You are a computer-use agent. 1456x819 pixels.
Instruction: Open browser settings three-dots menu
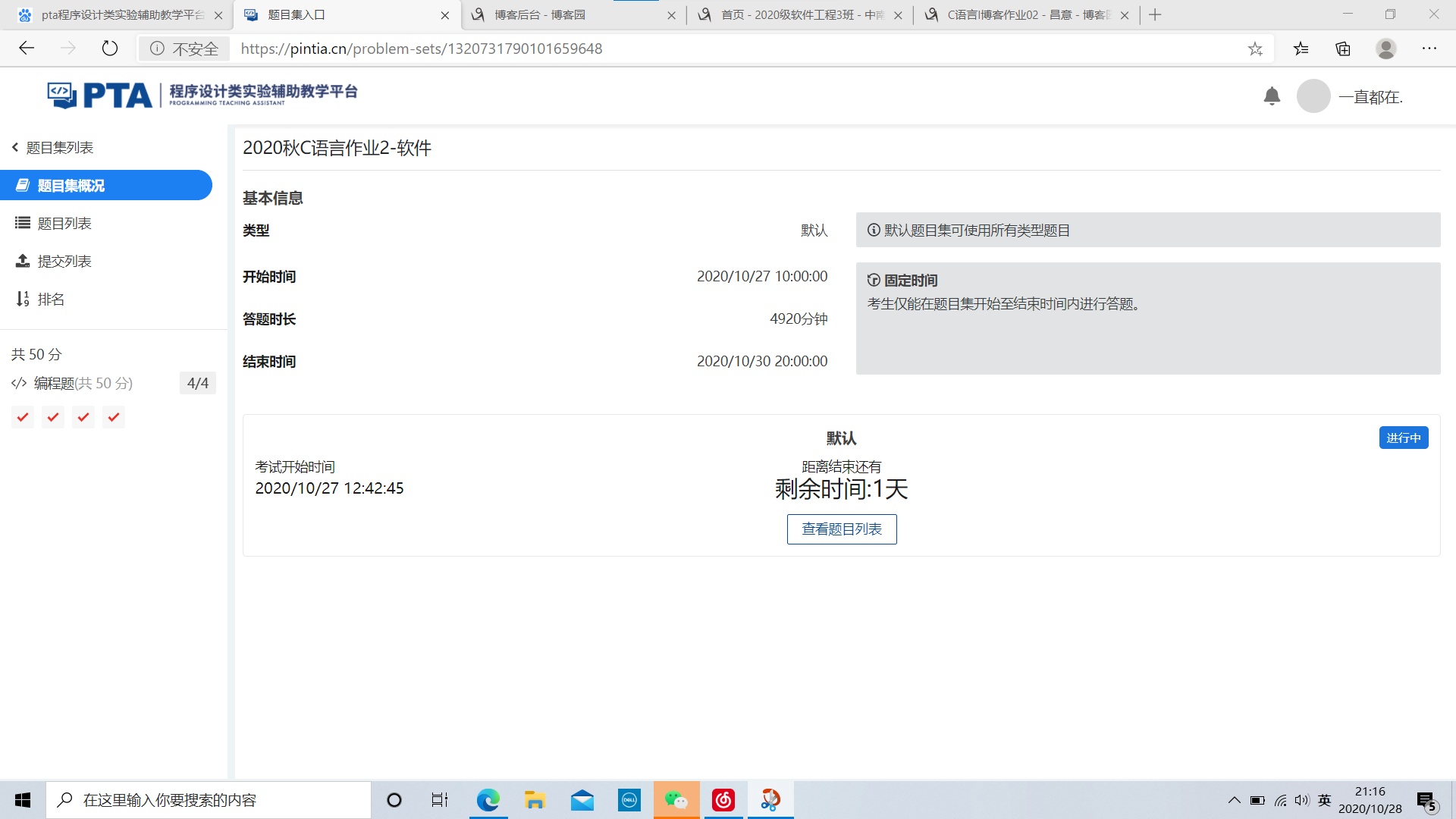pyautogui.click(x=1429, y=49)
